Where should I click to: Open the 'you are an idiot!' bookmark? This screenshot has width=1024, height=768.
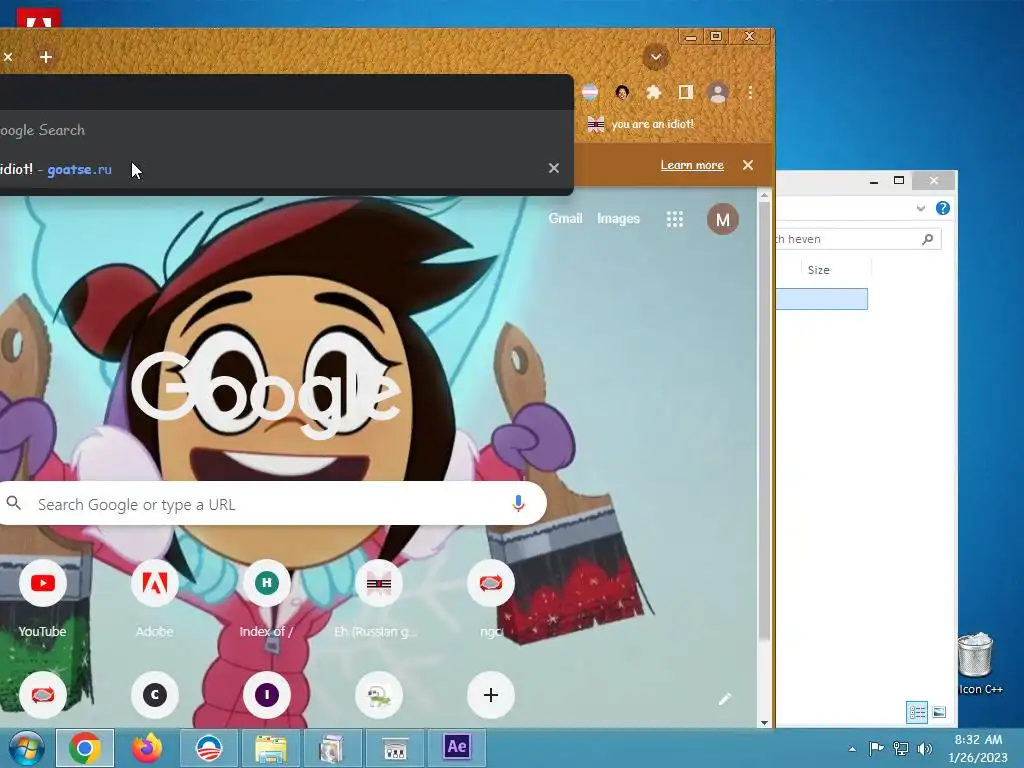point(640,124)
